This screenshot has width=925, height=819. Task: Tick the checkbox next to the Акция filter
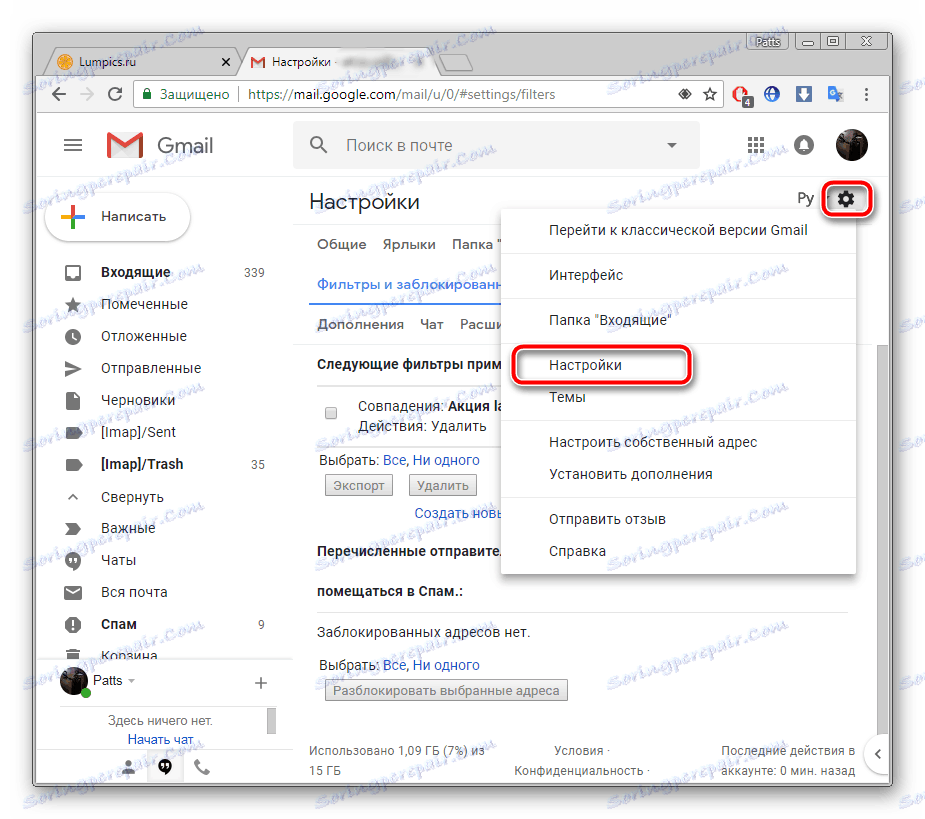click(331, 413)
